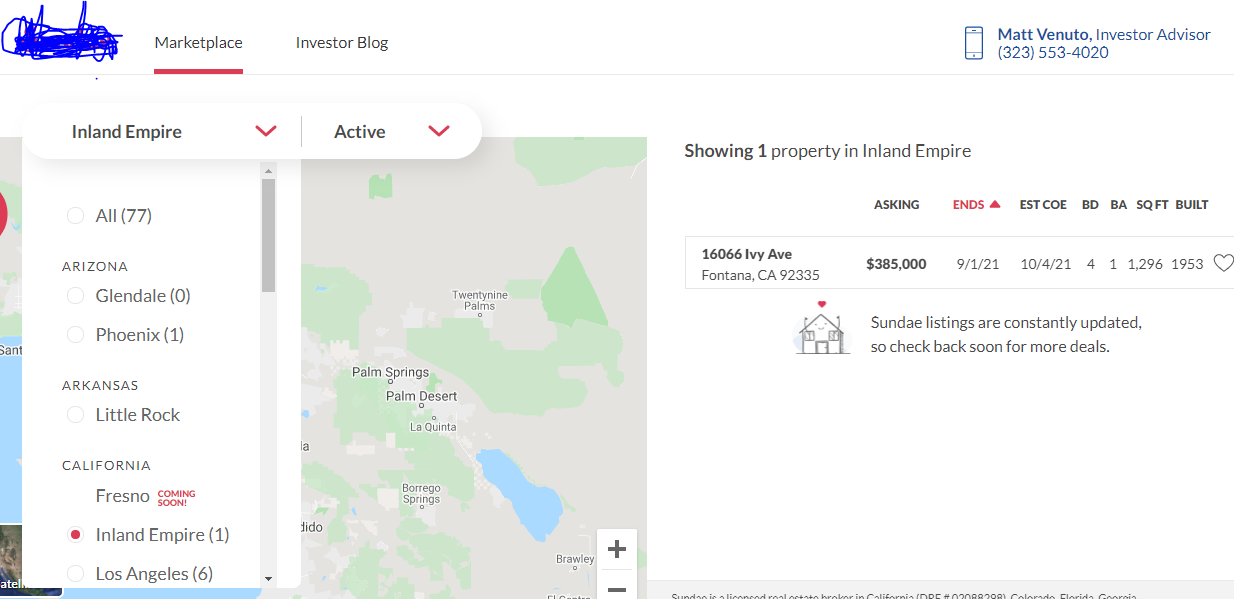Viewport: 1234px width, 599px height.
Task: Open Matt Venuto advisor link
Action: pyautogui.click(x=1043, y=34)
